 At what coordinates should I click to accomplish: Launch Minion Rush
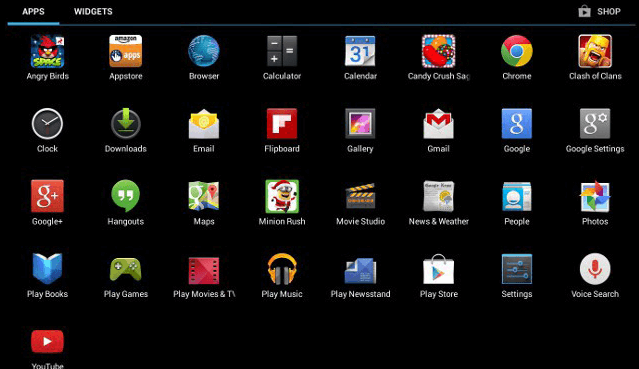[x=282, y=197]
